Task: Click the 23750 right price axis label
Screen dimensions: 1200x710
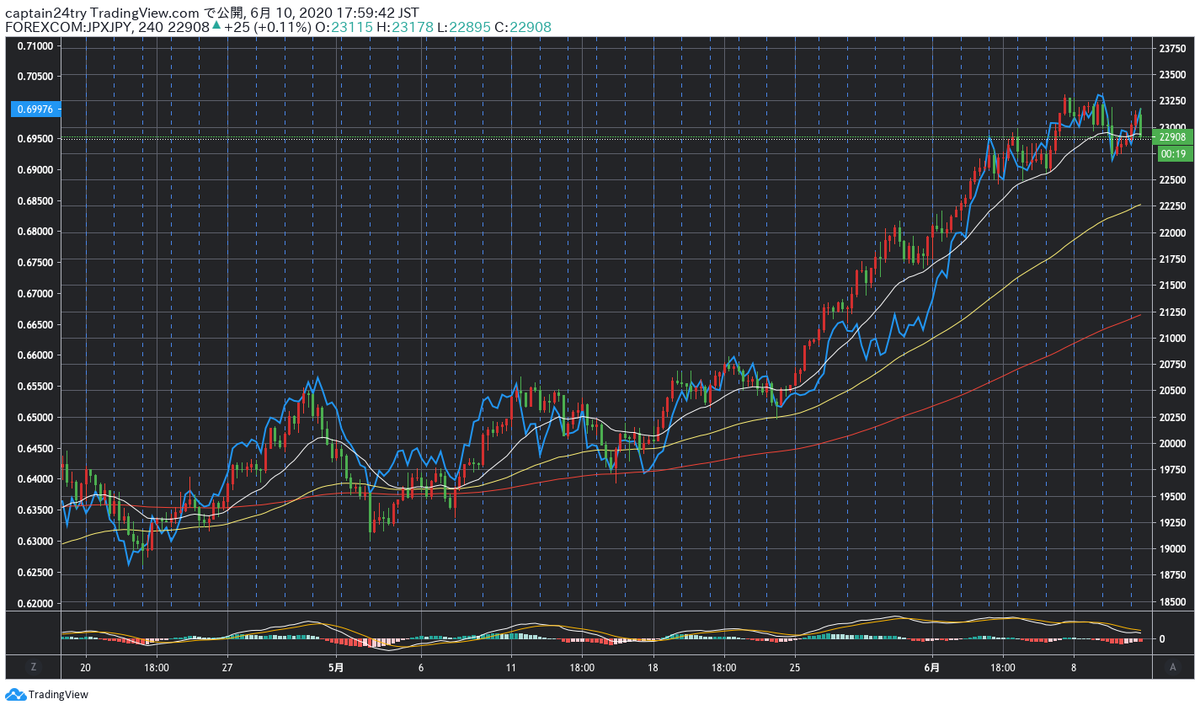Action: (x=1173, y=48)
